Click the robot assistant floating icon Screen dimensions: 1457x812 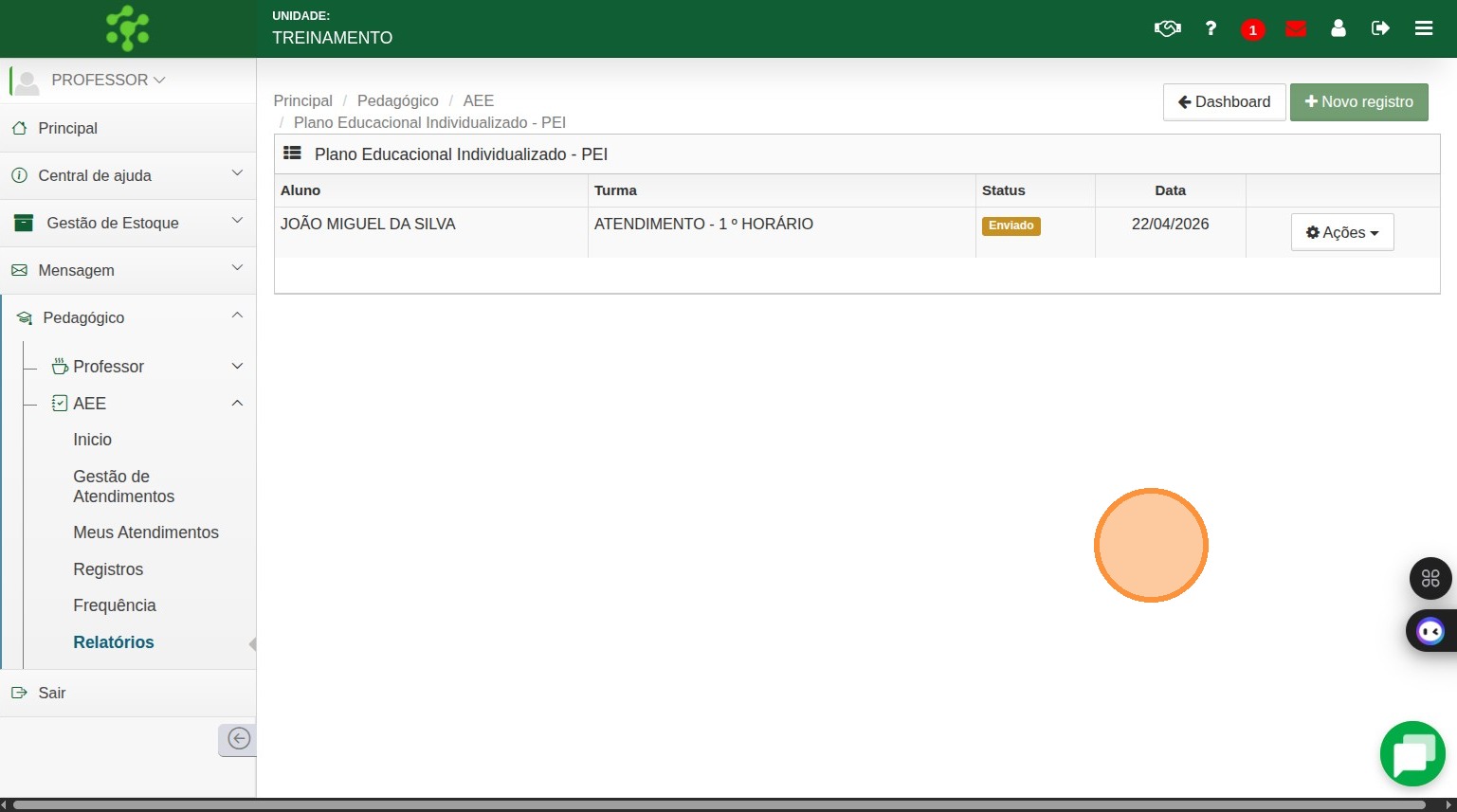(1430, 631)
